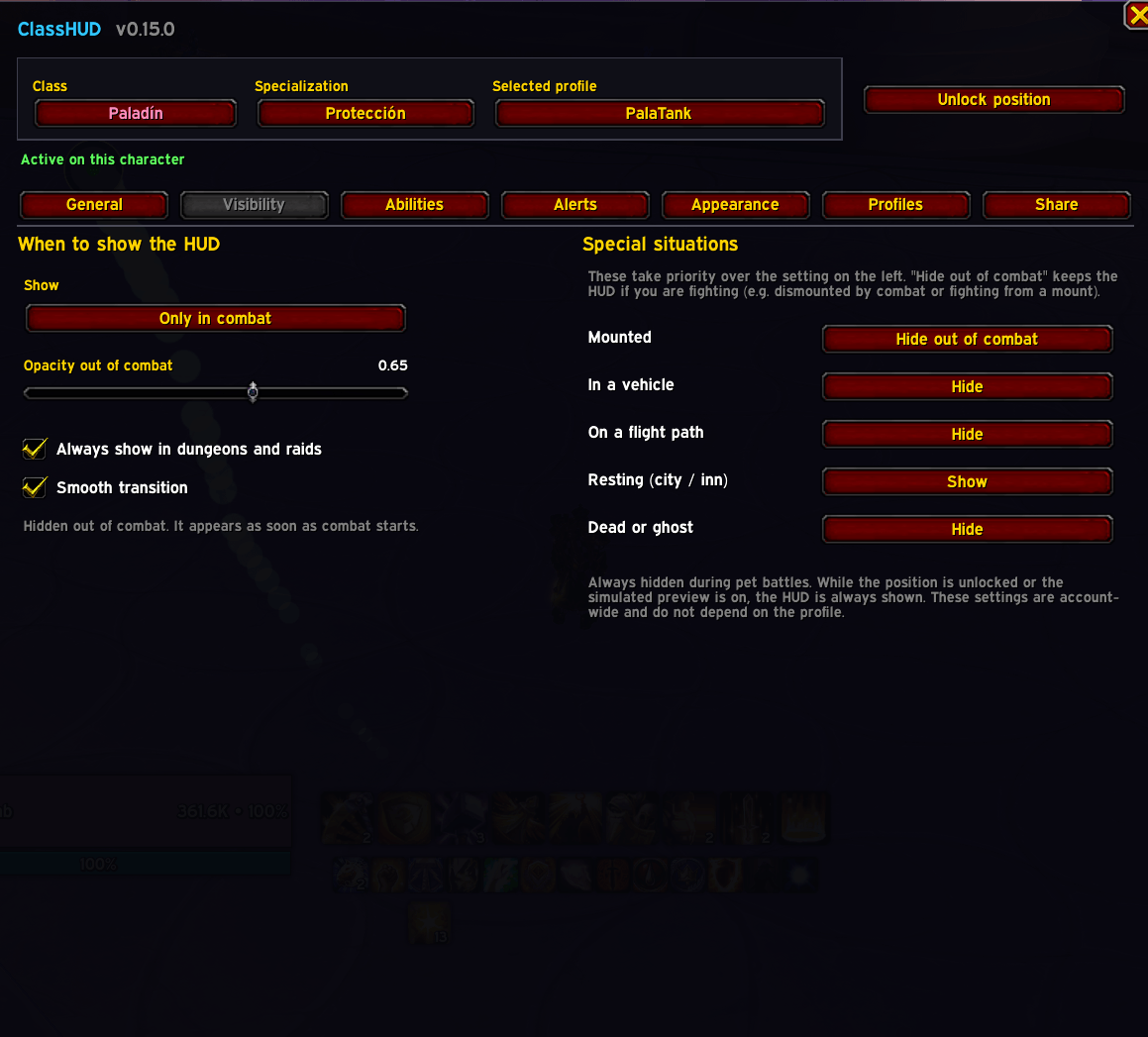Viewport: 1148px width, 1037px height.
Task: Click the Class label above Paladín
Action: coord(50,86)
